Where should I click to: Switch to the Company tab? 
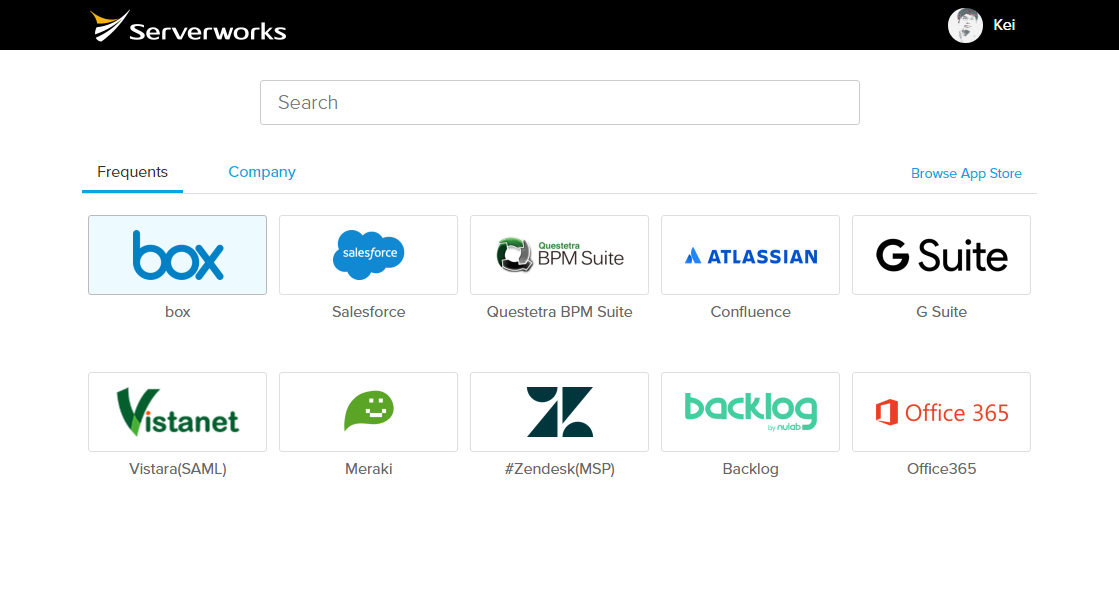pos(262,172)
